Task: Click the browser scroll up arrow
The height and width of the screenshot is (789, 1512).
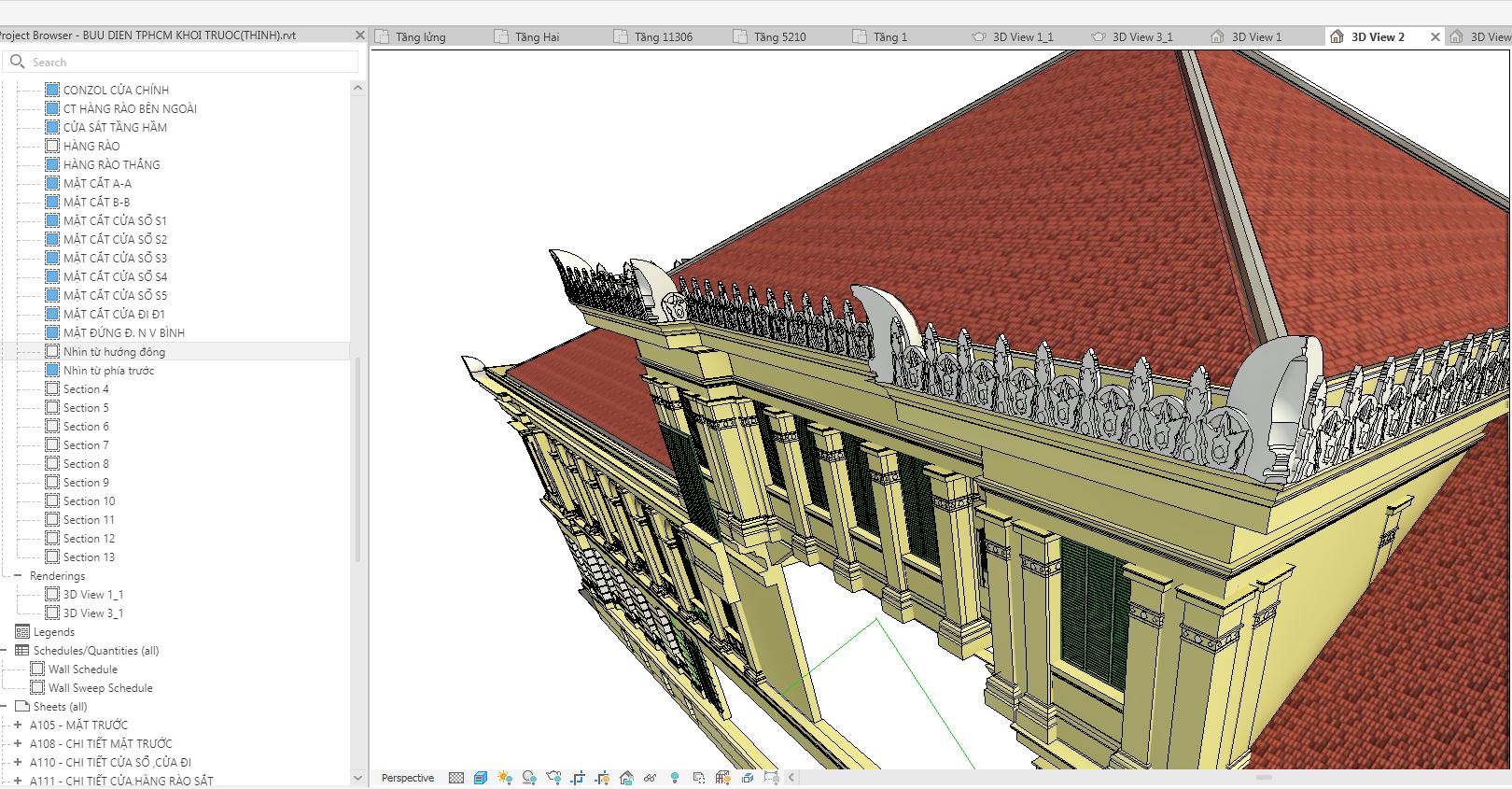Action: [358, 88]
